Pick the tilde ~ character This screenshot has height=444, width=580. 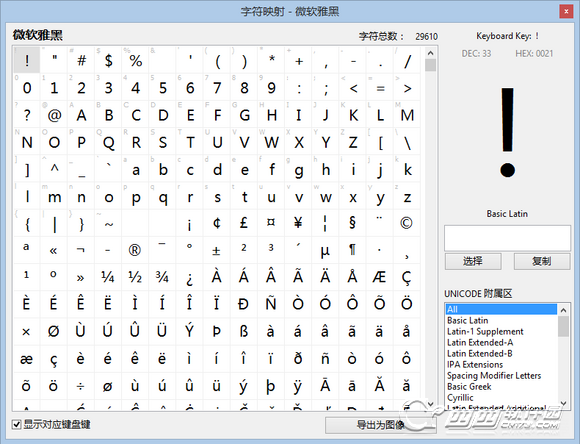coord(108,224)
